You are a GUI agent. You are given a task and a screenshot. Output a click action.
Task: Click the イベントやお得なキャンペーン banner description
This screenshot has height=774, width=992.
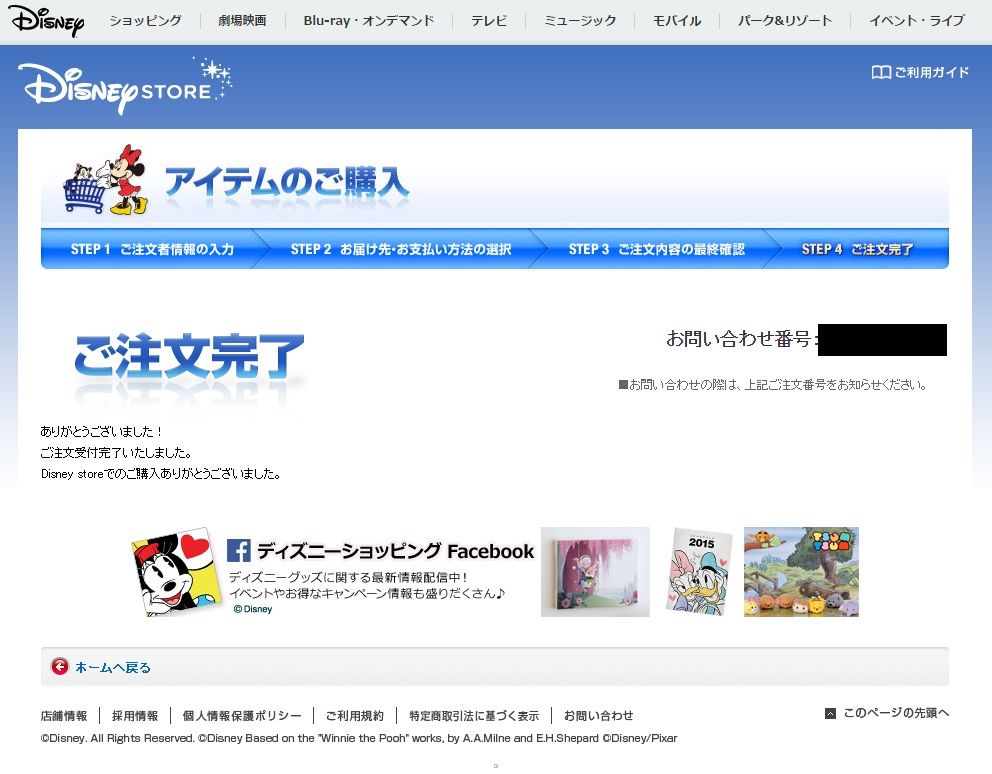pos(367,594)
